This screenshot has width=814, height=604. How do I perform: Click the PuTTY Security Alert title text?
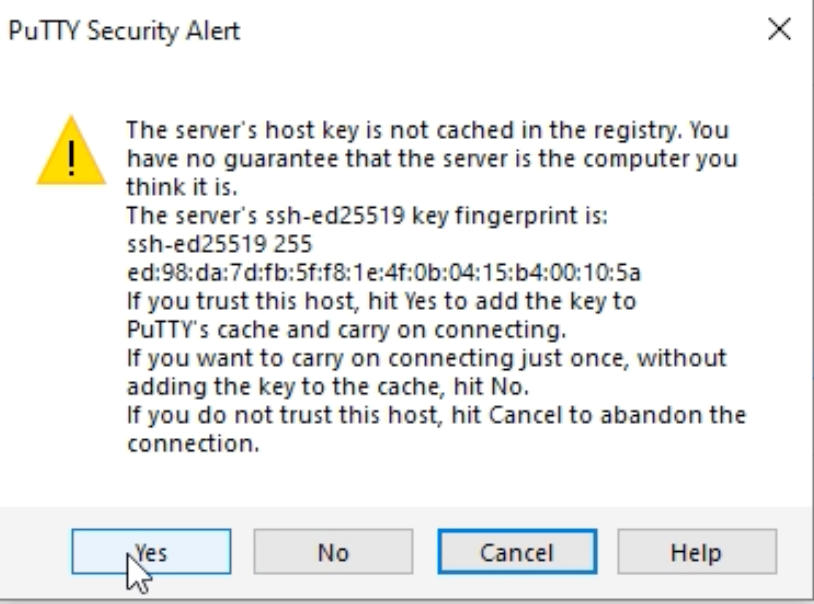click(x=125, y=31)
